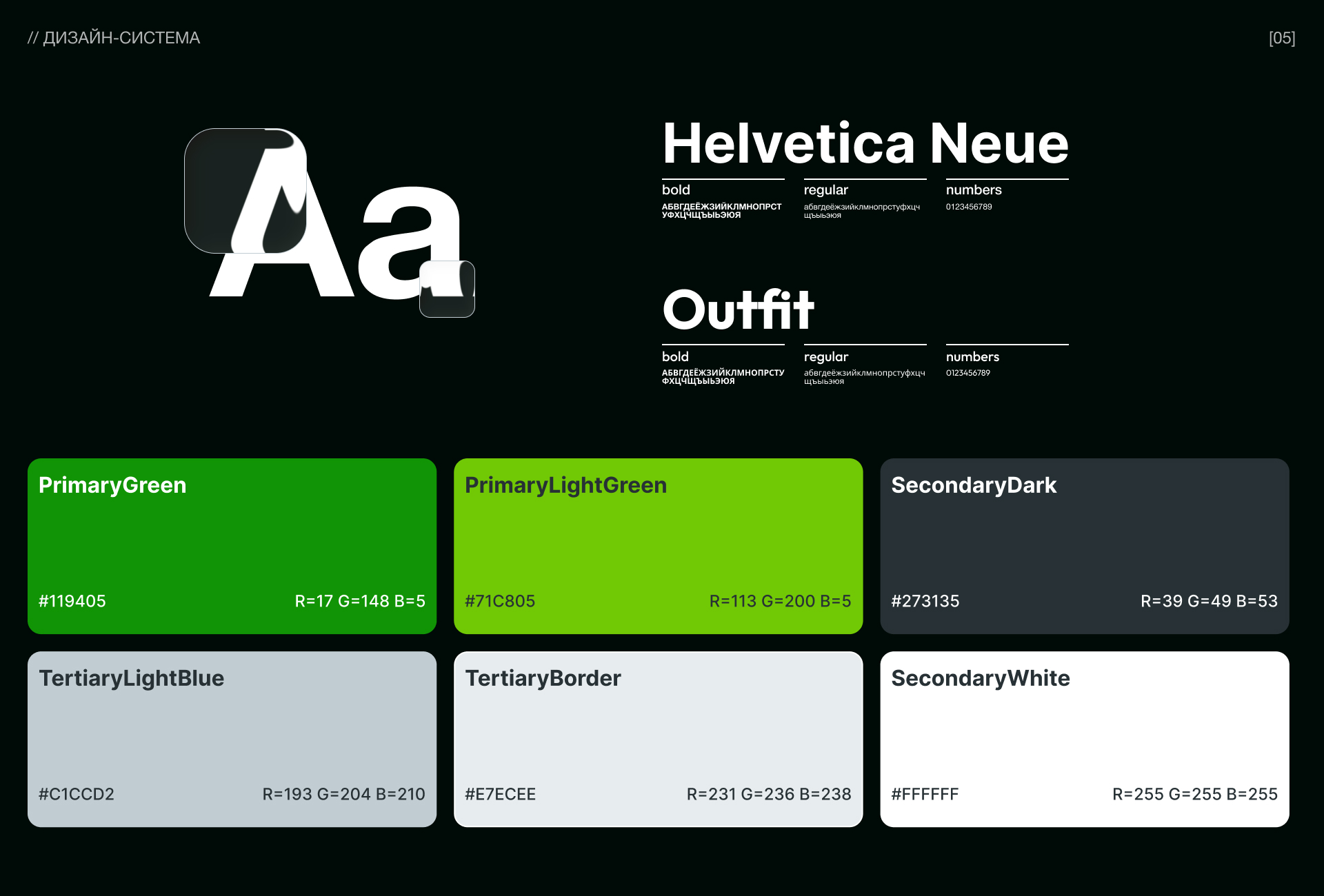Image resolution: width=1324 pixels, height=896 pixels.
Task: Click the small rounded tile beside the "a"
Action: click(x=448, y=289)
